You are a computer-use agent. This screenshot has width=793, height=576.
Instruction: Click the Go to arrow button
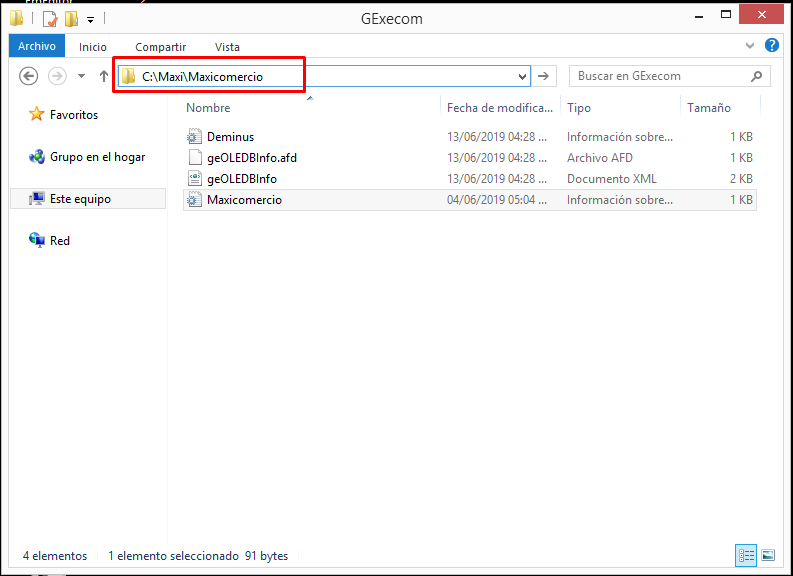coord(544,76)
